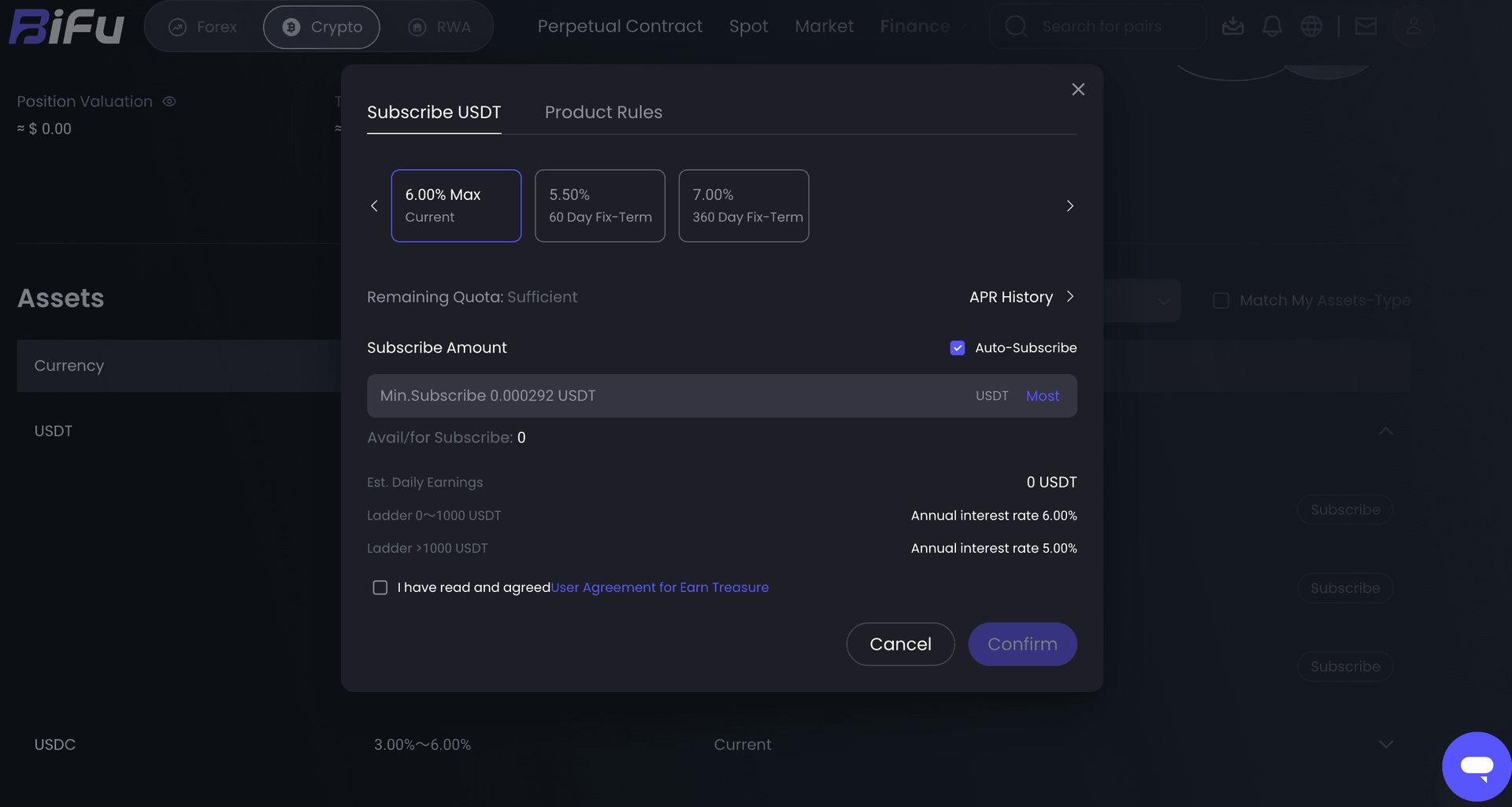This screenshot has width=1512, height=807.
Task: Toggle Position Valuation eye icon
Action: click(169, 102)
